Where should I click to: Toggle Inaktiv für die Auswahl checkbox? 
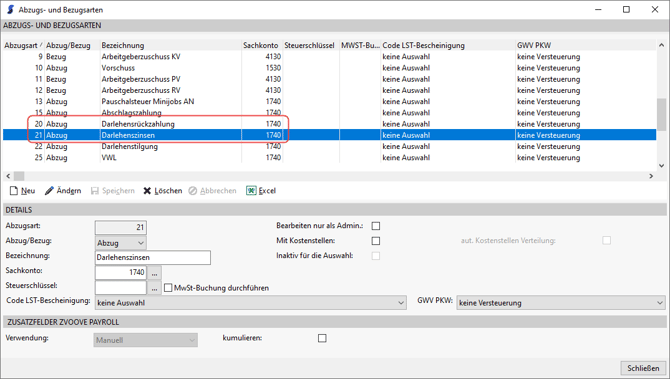376,256
